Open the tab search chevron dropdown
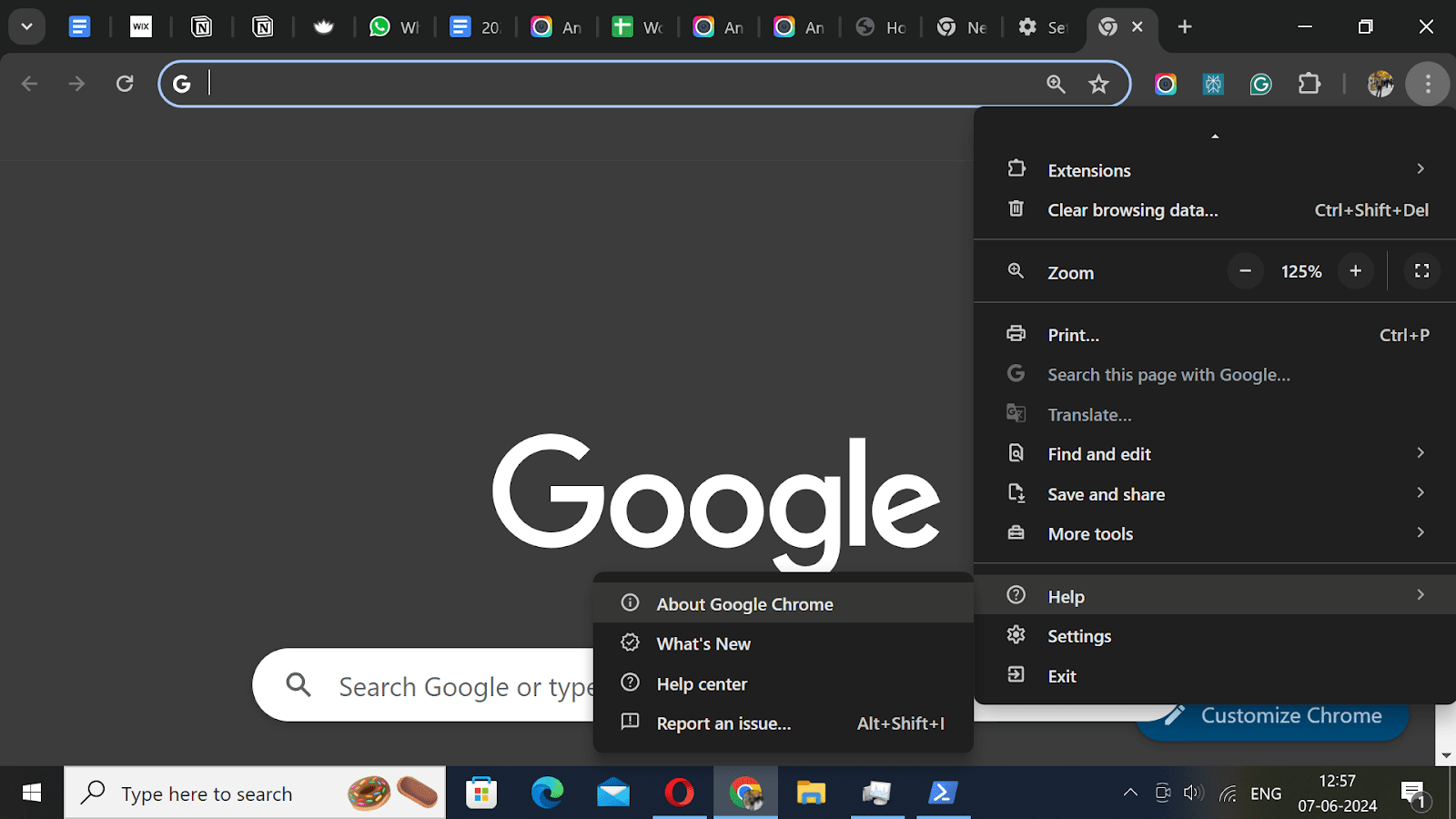Image resolution: width=1456 pixels, height=819 pixels. (25, 26)
